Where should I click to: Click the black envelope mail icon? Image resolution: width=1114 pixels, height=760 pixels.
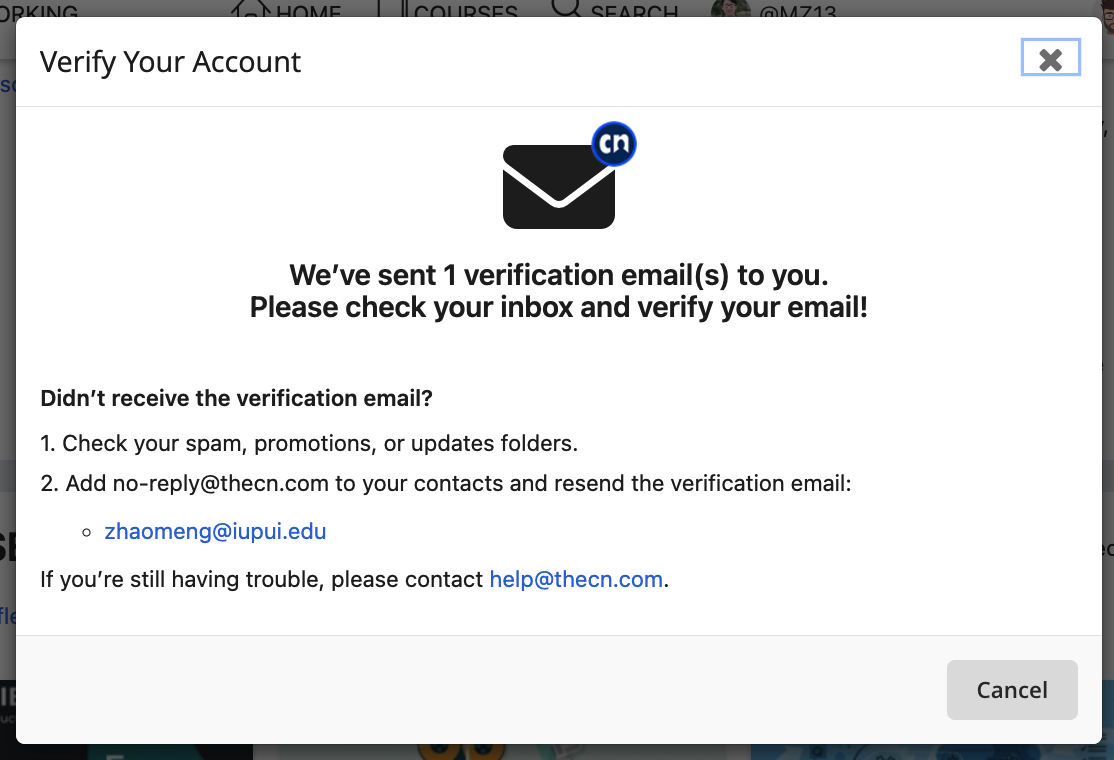(x=558, y=187)
